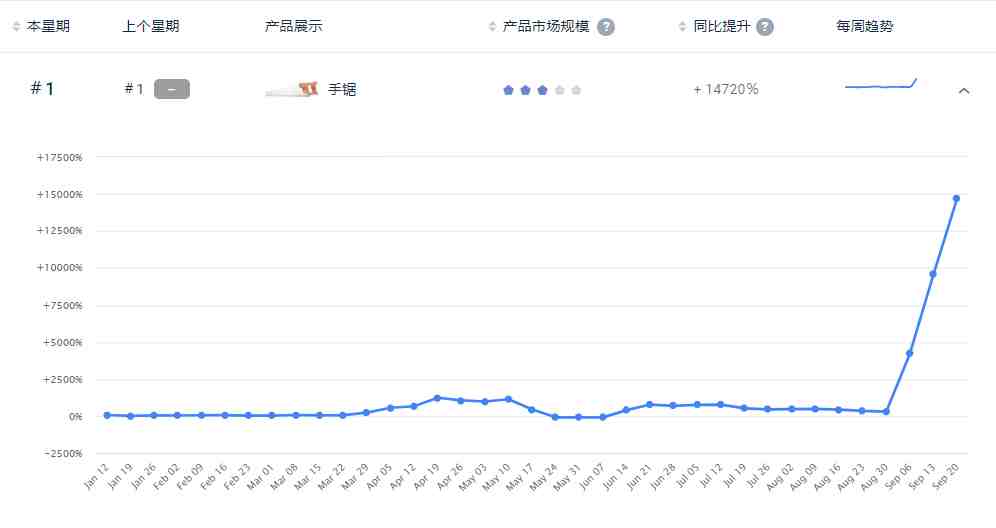Collapse the #1 手锯 row chevron

tap(964, 91)
